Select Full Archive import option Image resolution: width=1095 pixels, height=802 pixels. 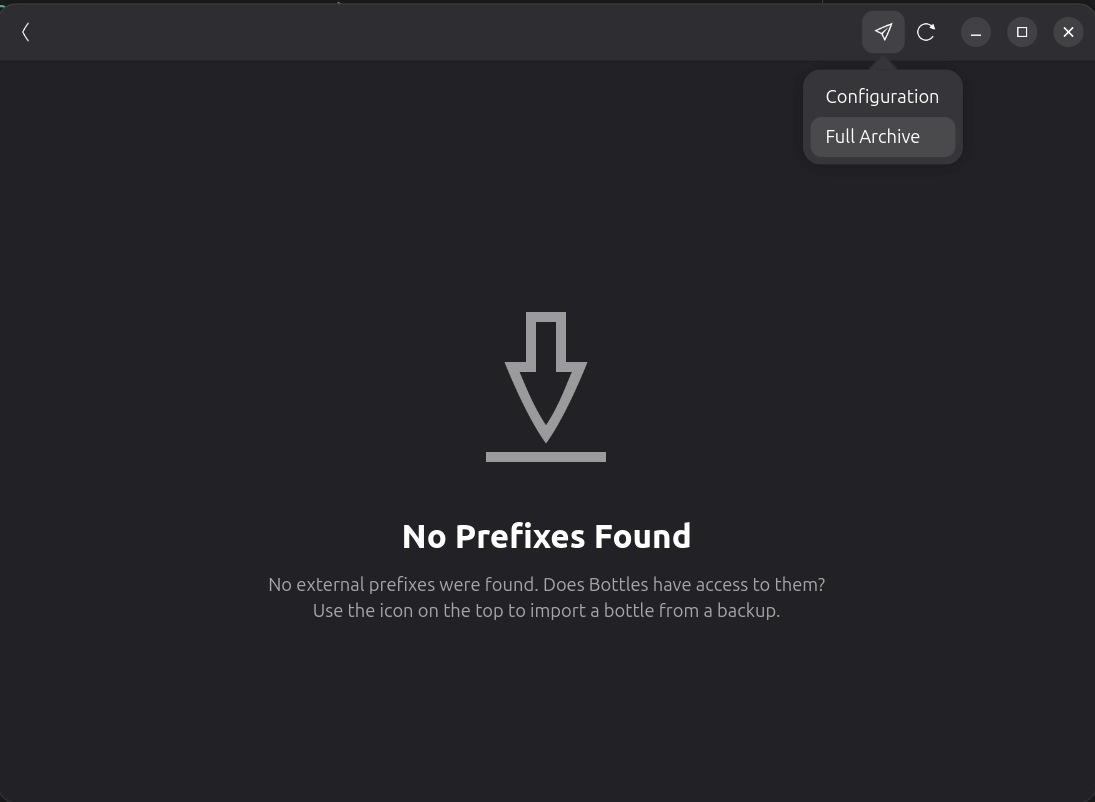point(883,137)
